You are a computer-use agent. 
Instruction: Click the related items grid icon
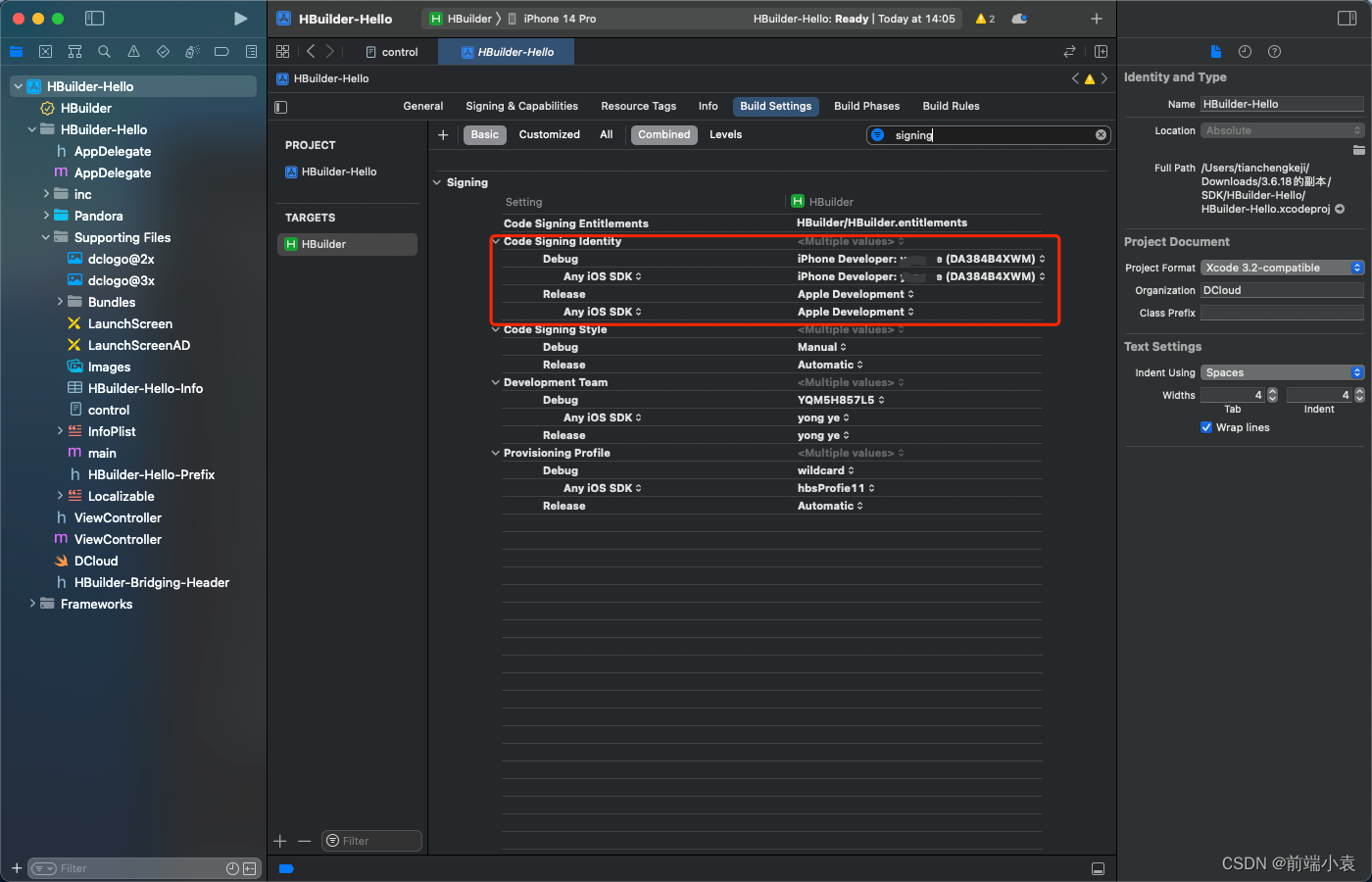tap(282, 52)
